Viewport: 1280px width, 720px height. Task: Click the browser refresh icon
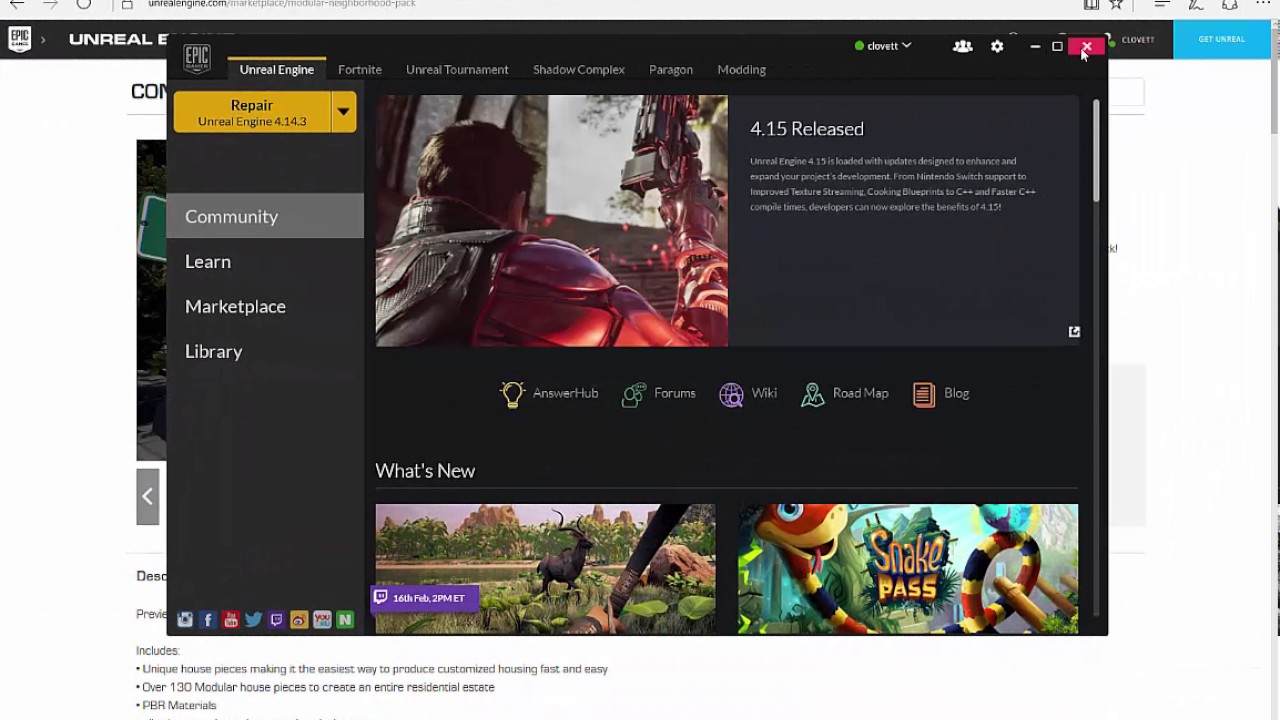(x=84, y=4)
